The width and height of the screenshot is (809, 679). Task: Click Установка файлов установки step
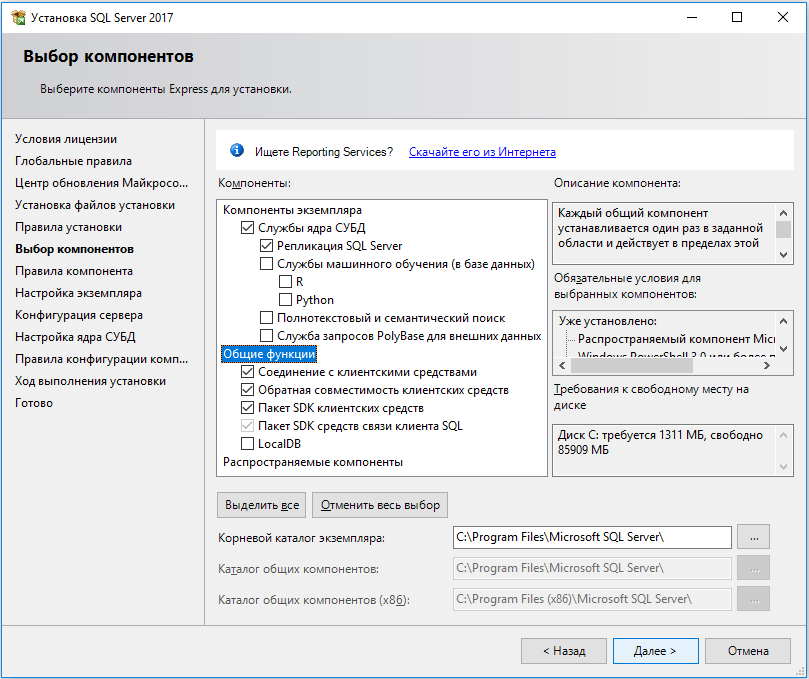pyautogui.click(x=94, y=205)
